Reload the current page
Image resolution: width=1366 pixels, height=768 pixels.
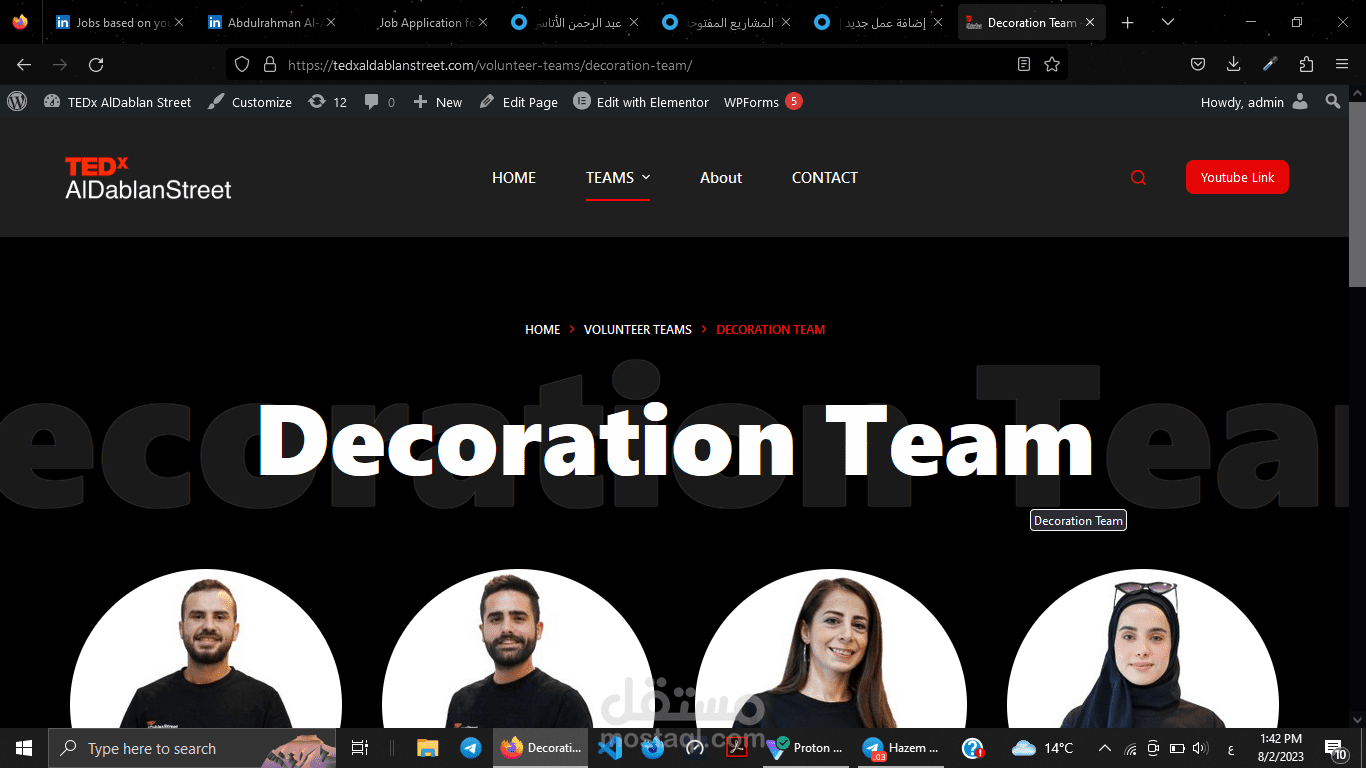(x=96, y=64)
